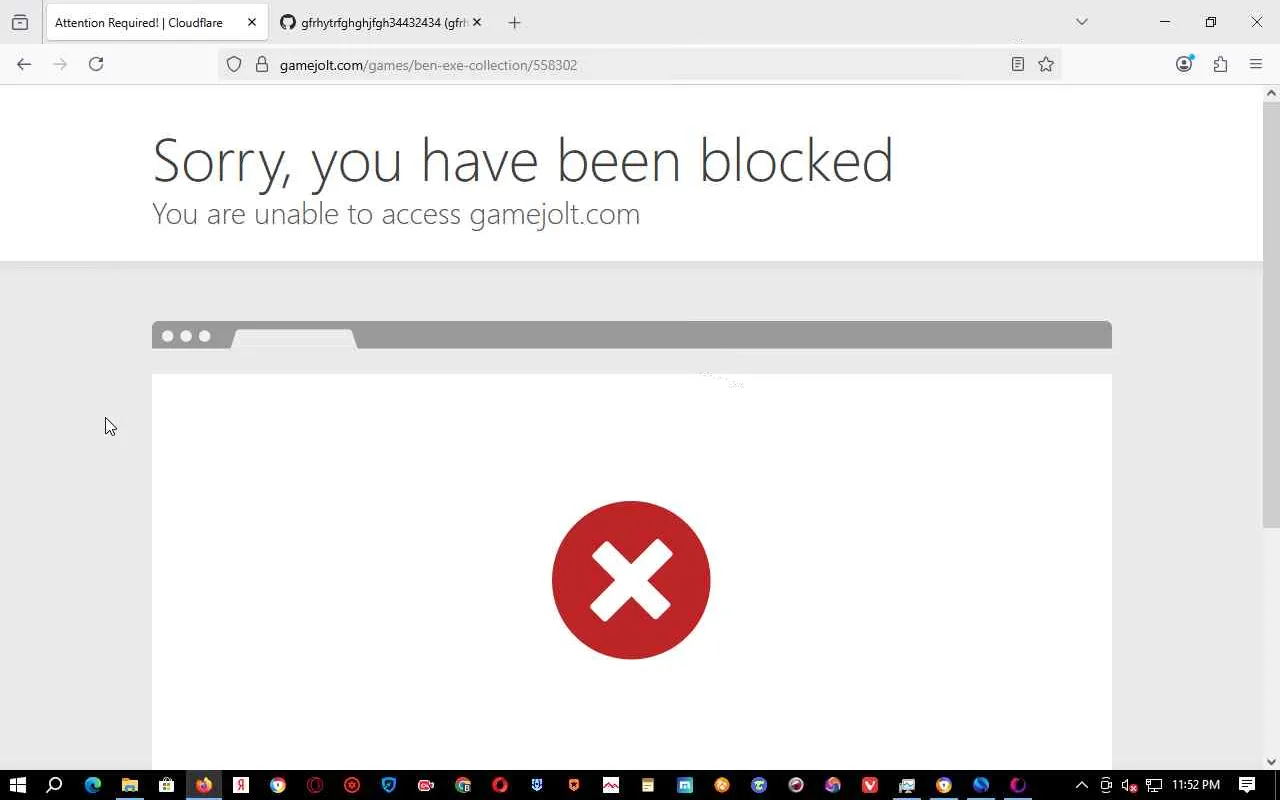The image size is (1280, 800).
Task: Expand the list all tabs chevron
Action: pos(1081,22)
